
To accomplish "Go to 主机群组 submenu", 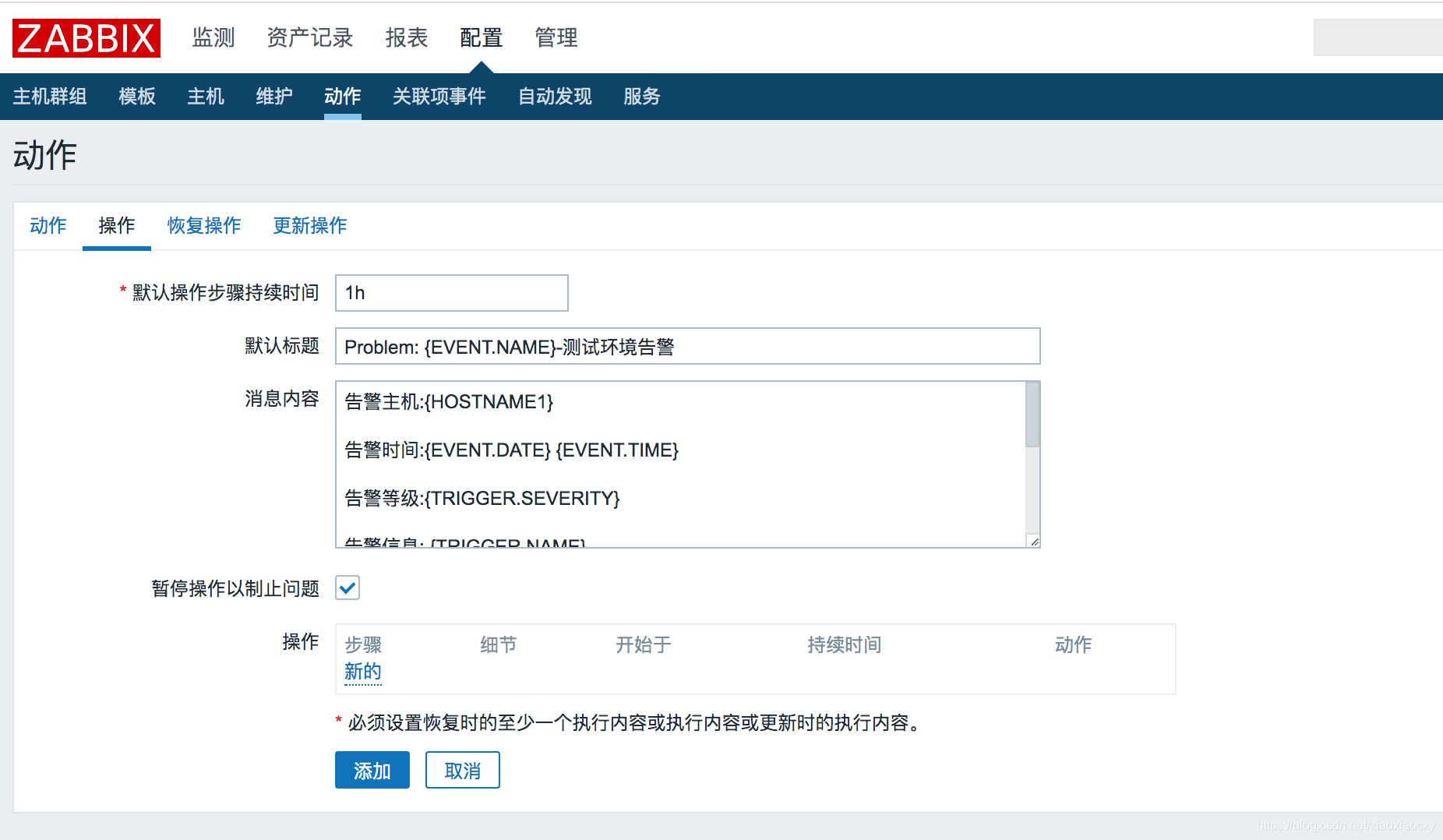I will (50, 97).
